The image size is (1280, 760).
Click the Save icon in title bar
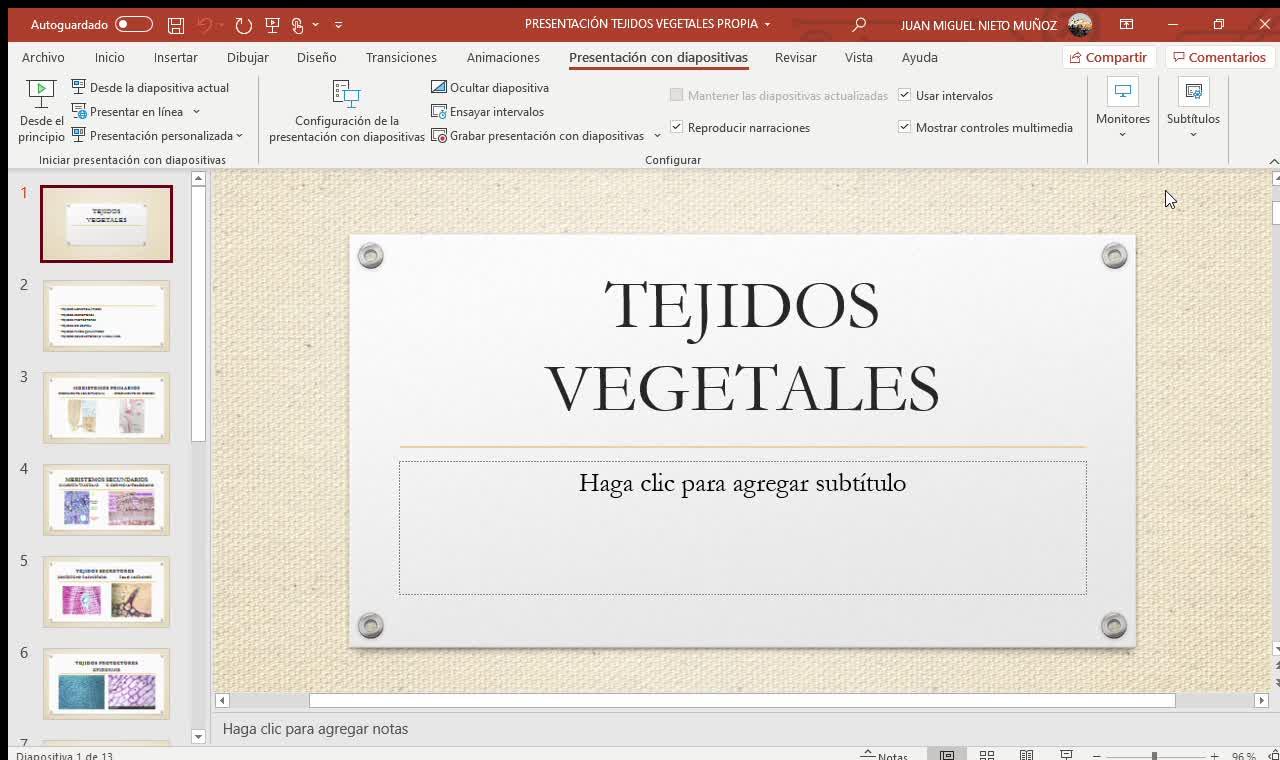coord(176,25)
